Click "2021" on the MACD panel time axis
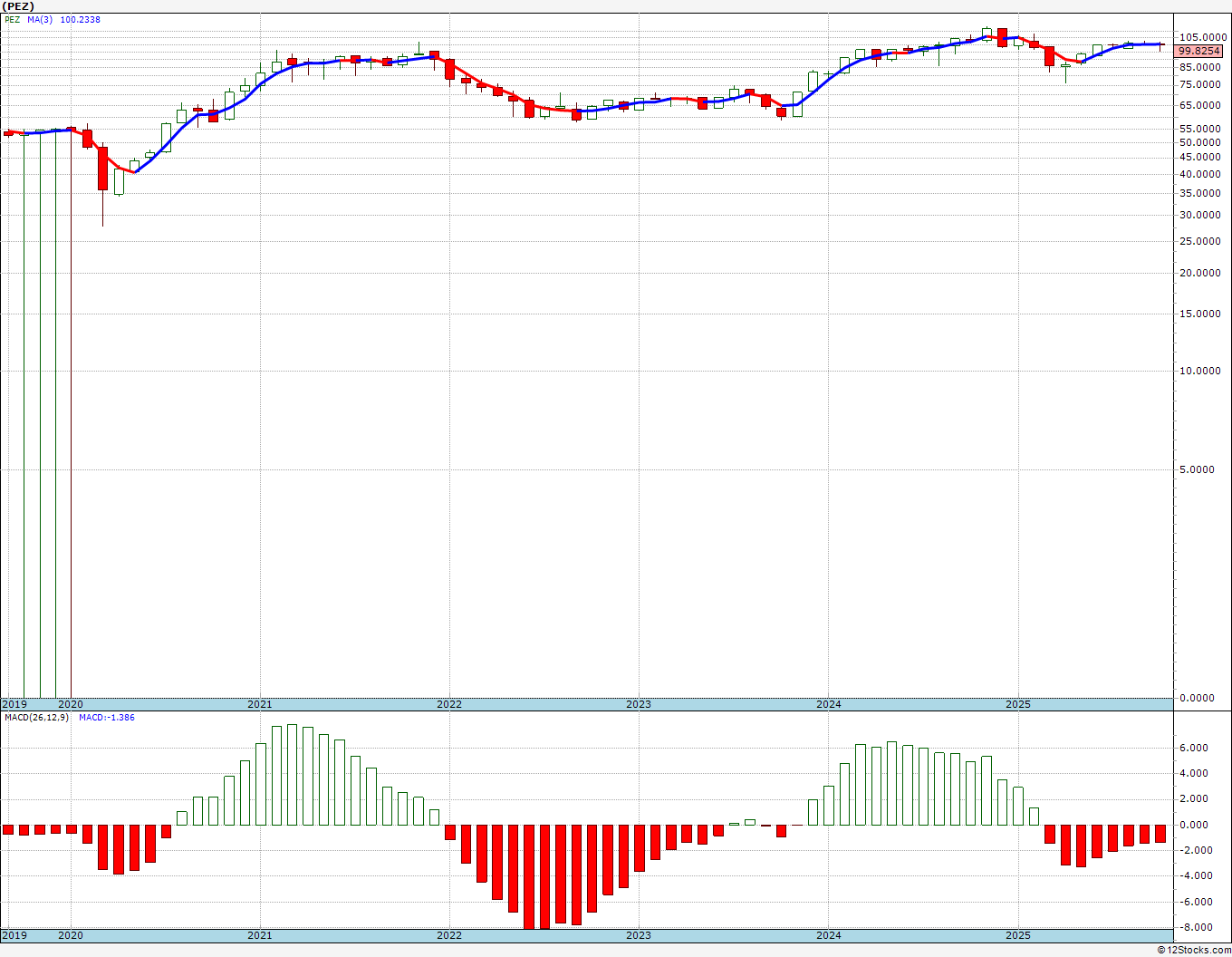 tap(259, 935)
